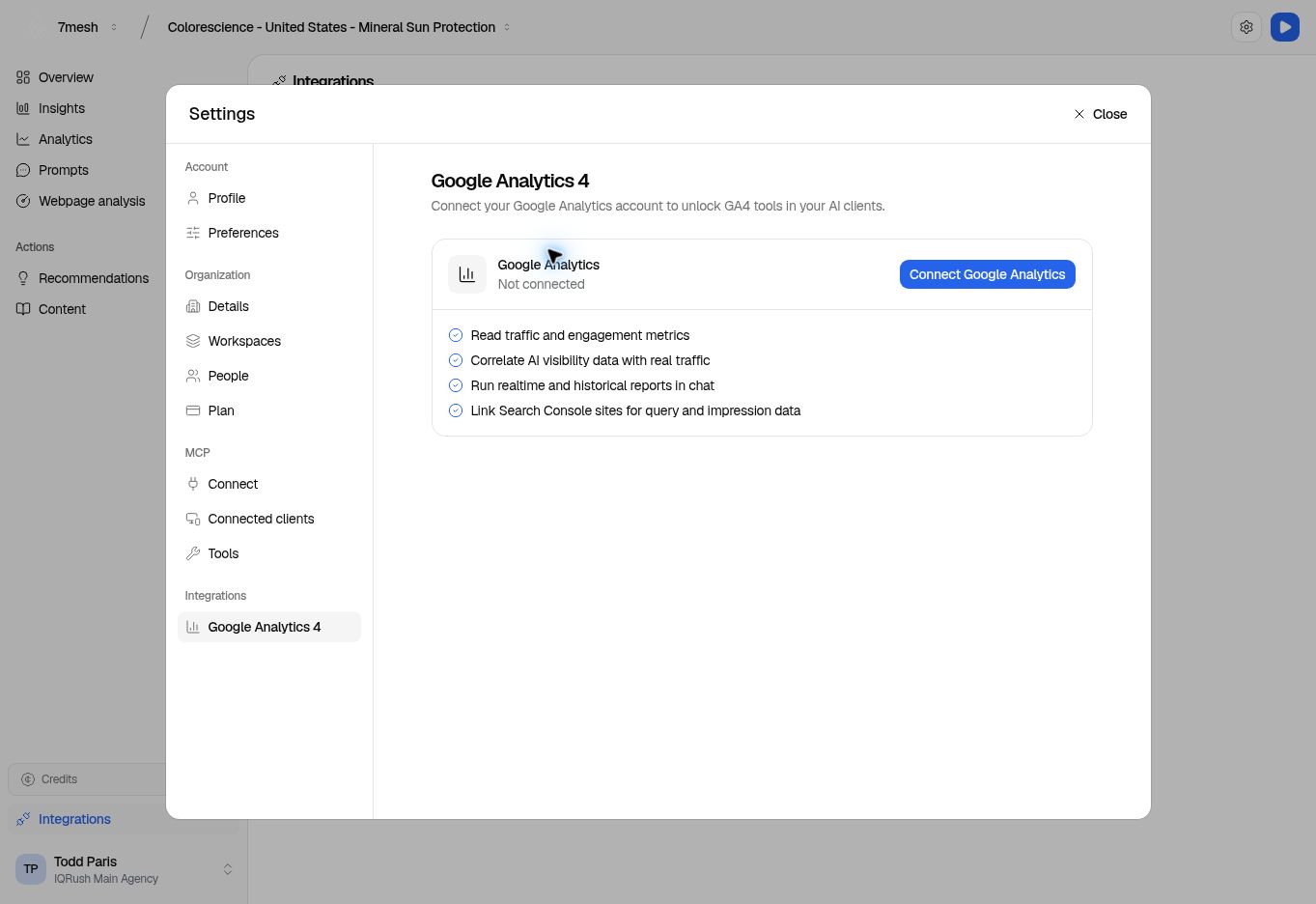Click the People icon in Settings
The image size is (1316, 904).
pyautogui.click(x=193, y=376)
